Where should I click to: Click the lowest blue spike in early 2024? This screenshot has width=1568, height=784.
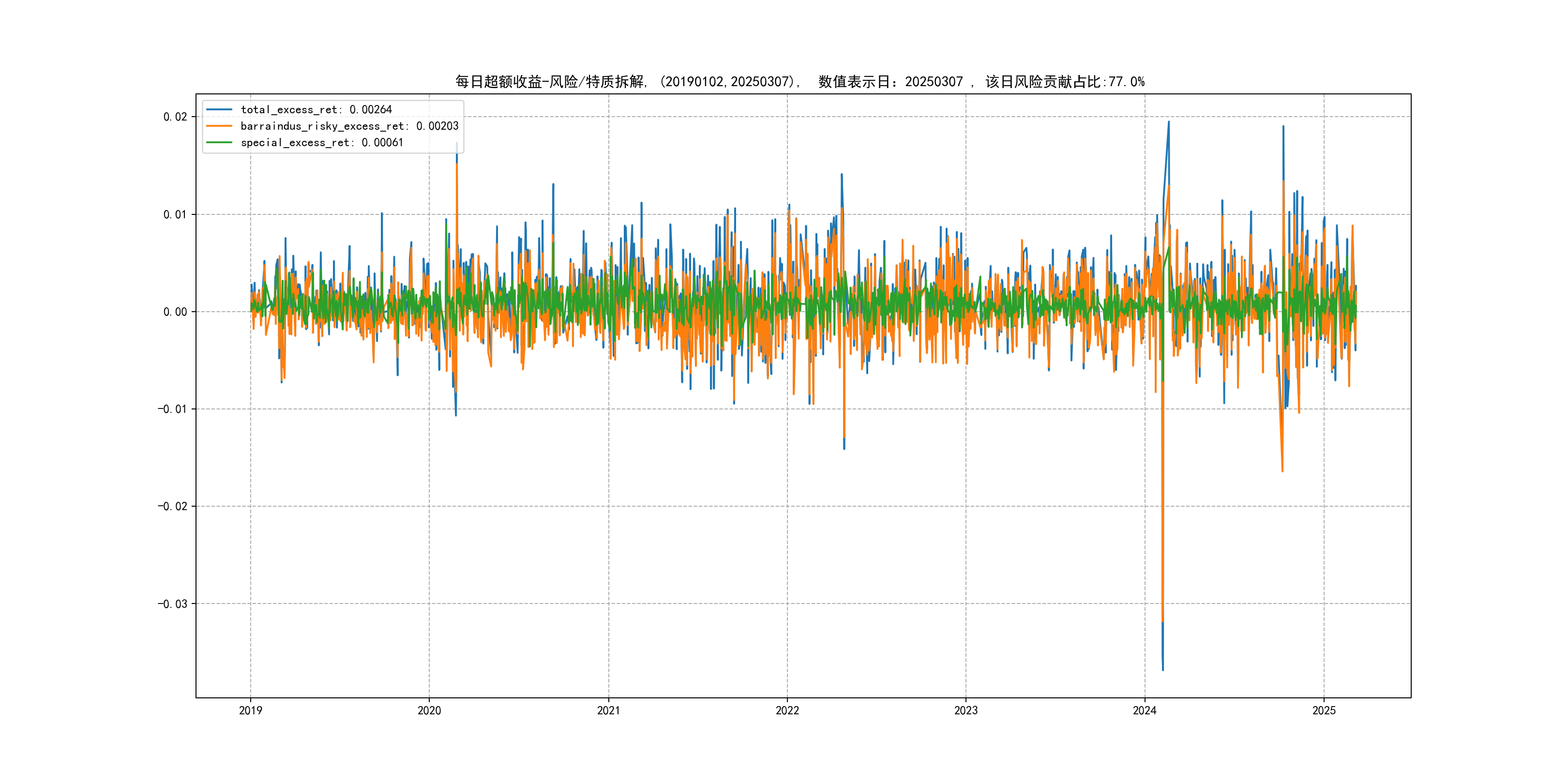coord(1162,668)
